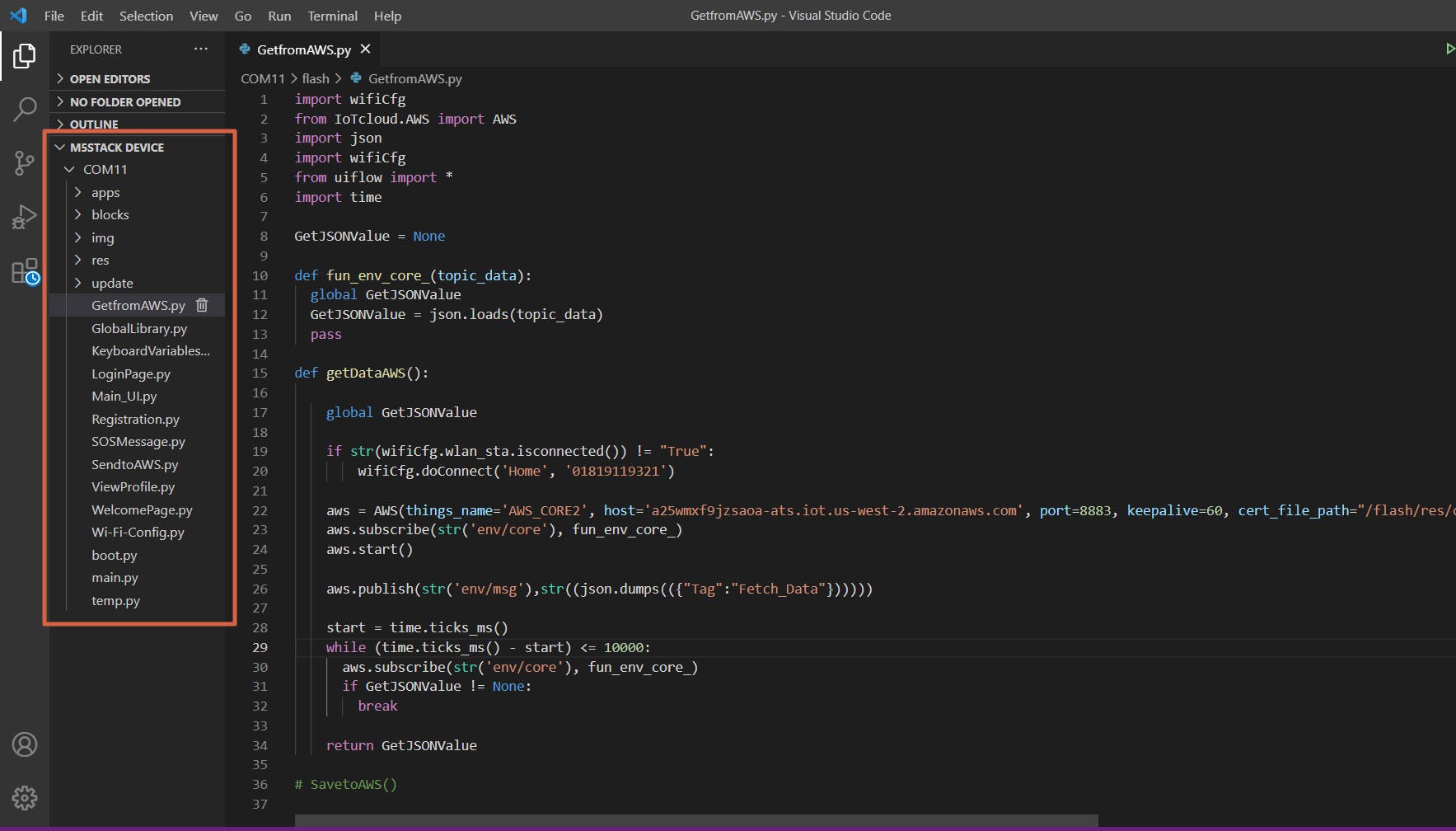
Task: Click line number 29 in gutter
Action: (260, 647)
